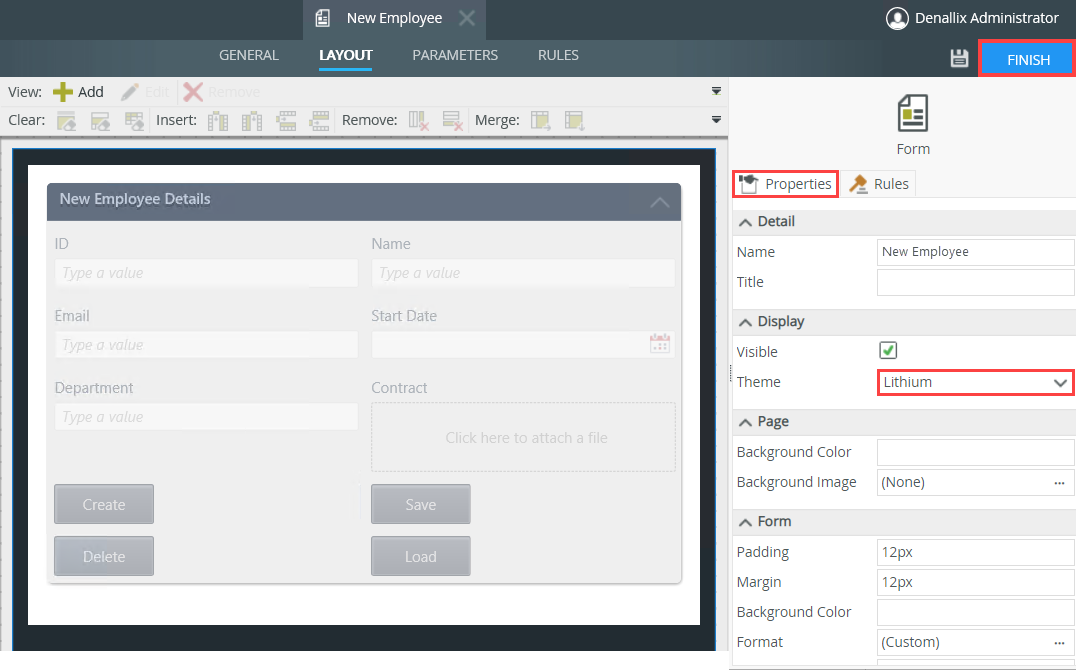The image size is (1076, 670).
Task: Switch to the Parameters tab
Action: [x=455, y=56]
